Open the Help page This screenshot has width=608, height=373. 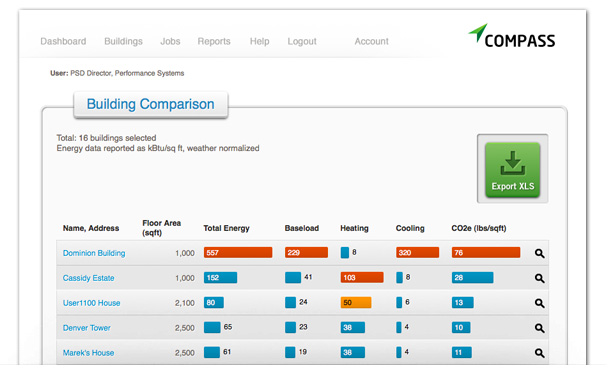pos(259,41)
